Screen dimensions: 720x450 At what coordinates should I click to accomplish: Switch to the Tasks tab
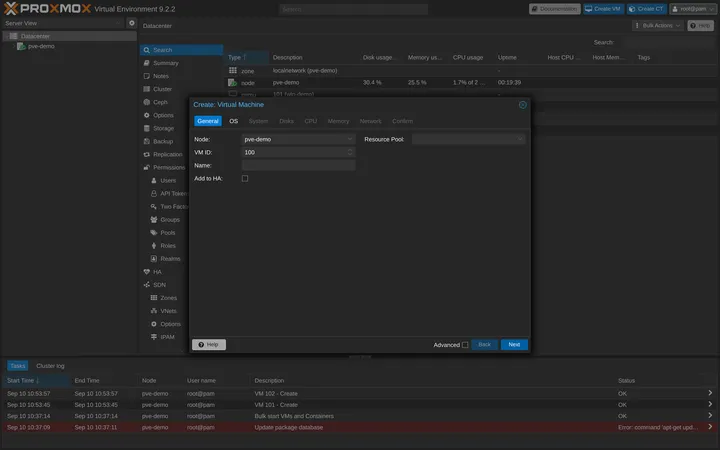(x=17, y=366)
